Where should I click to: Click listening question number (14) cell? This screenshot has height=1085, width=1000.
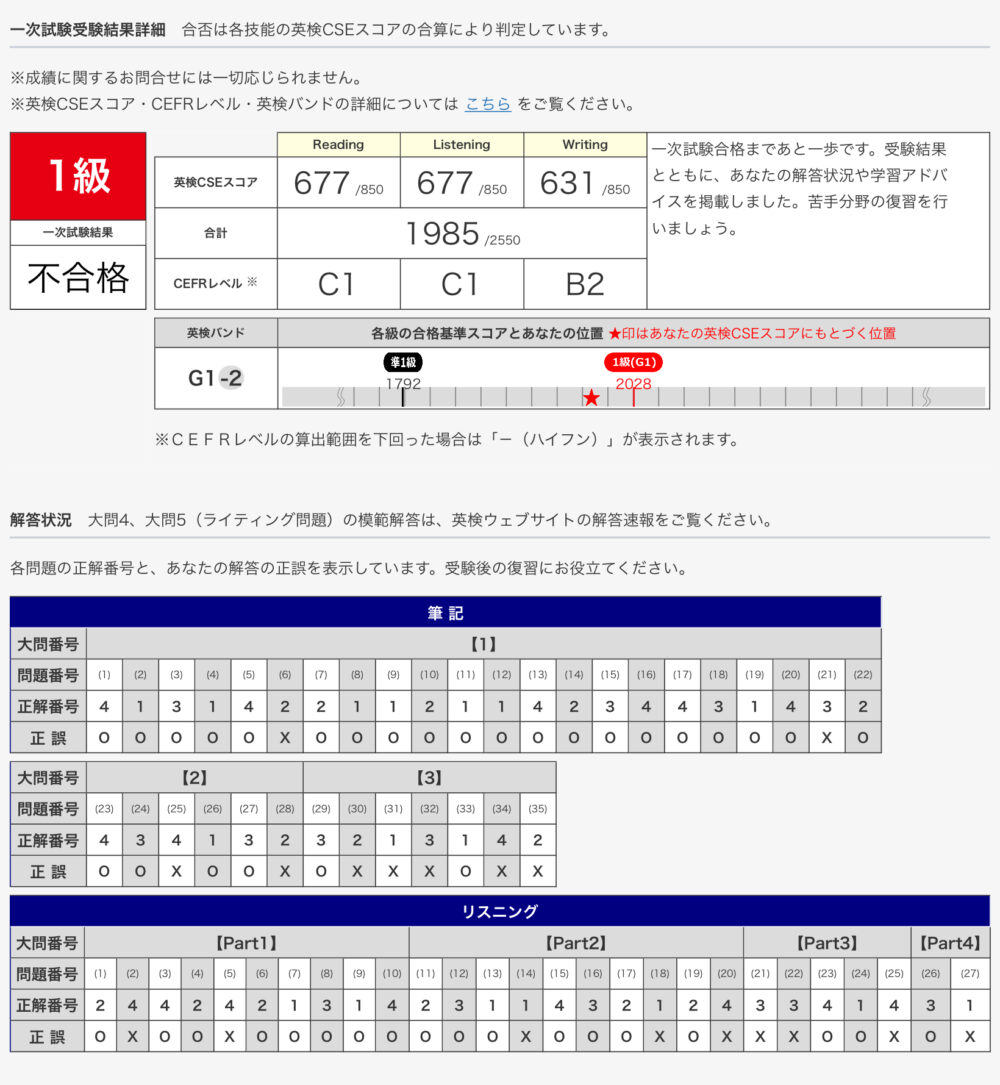click(x=526, y=974)
